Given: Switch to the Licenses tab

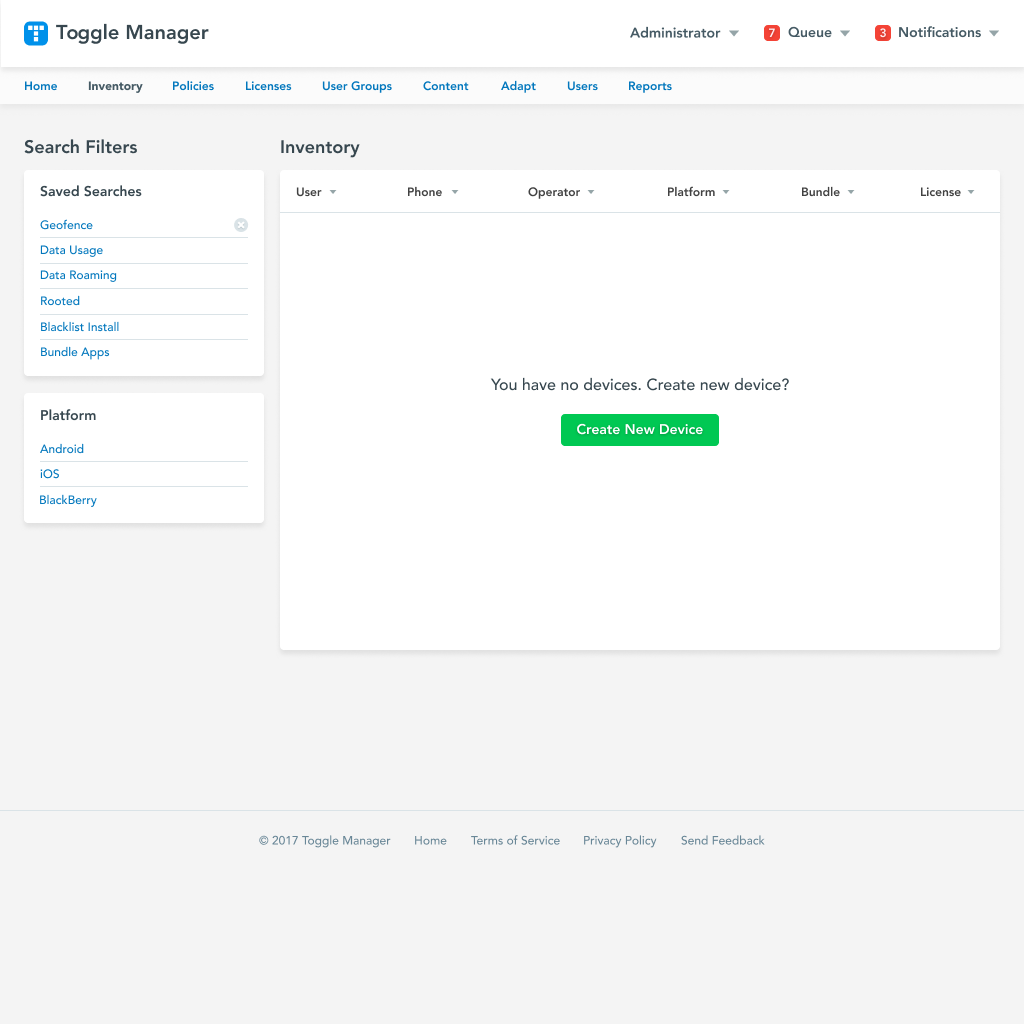Looking at the screenshot, I should tap(268, 86).
